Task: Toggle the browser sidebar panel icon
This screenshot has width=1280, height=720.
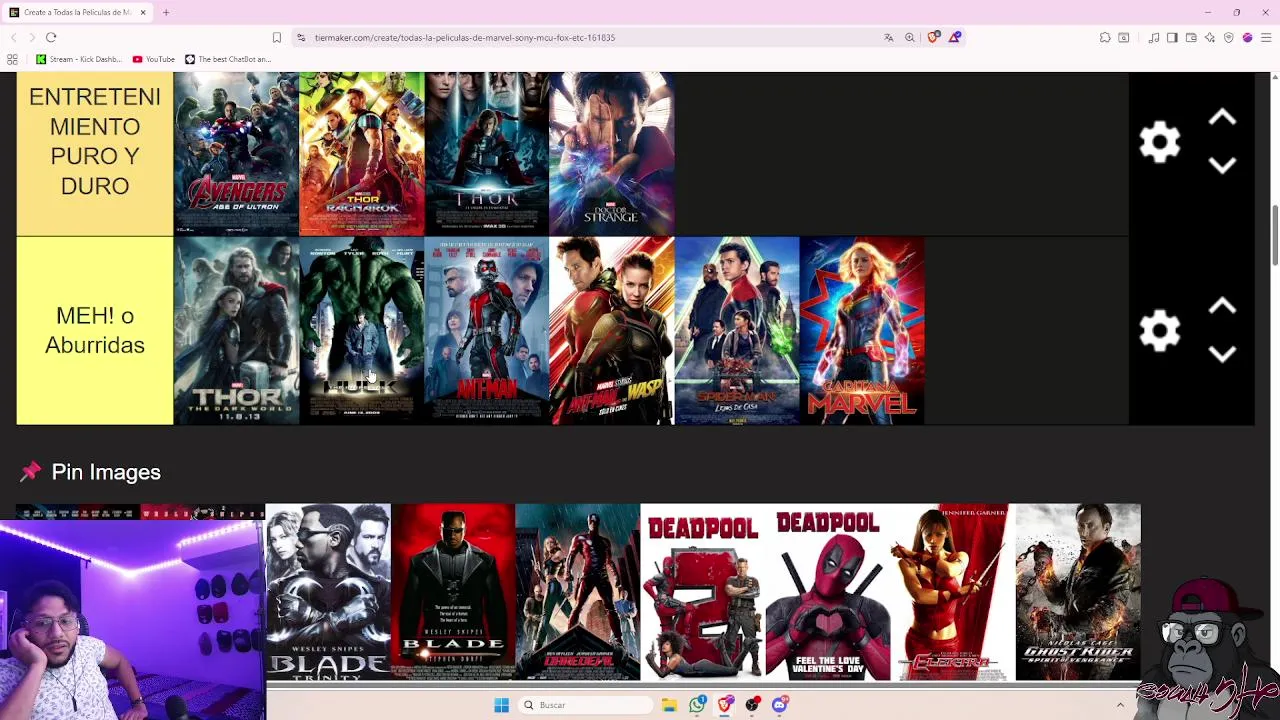Action: click(1173, 37)
